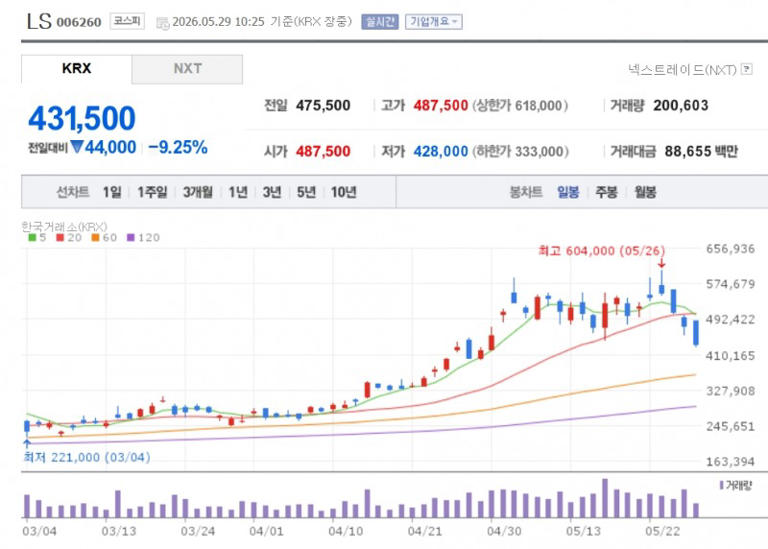This screenshot has height=549, width=768.
Task: Click the 최저 221,000 (03/04) marker
Action: 87,457
